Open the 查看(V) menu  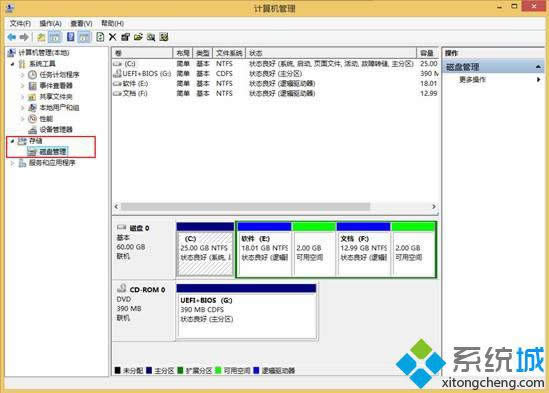tap(81, 23)
